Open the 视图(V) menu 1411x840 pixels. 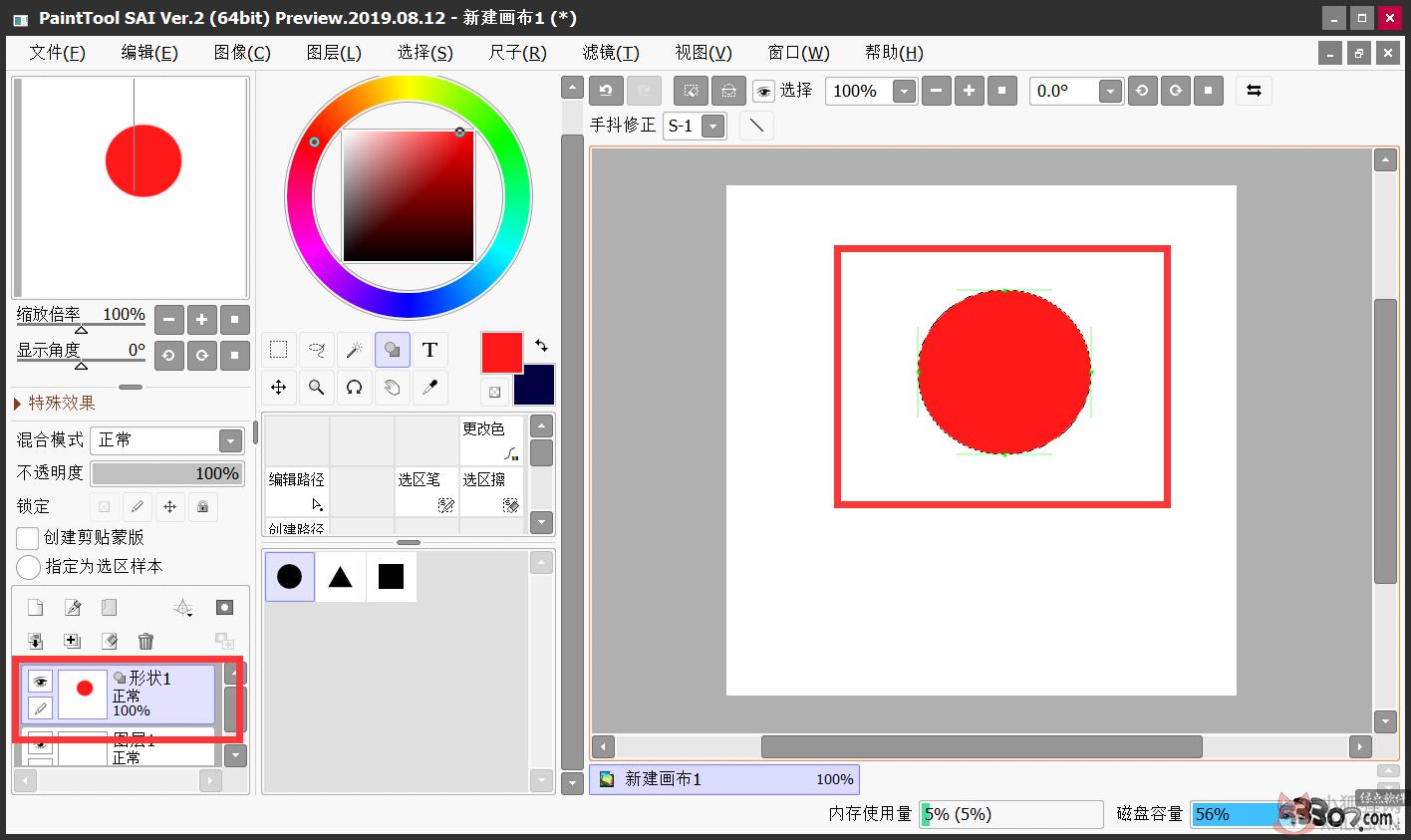point(704,53)
